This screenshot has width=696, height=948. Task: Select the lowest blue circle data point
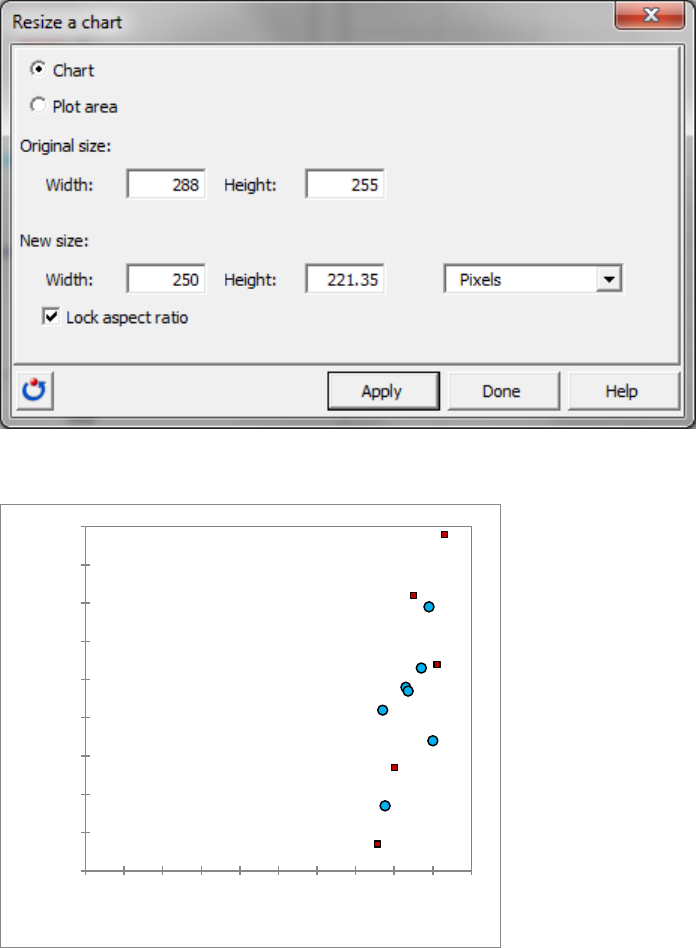click(x=385, y=805)
